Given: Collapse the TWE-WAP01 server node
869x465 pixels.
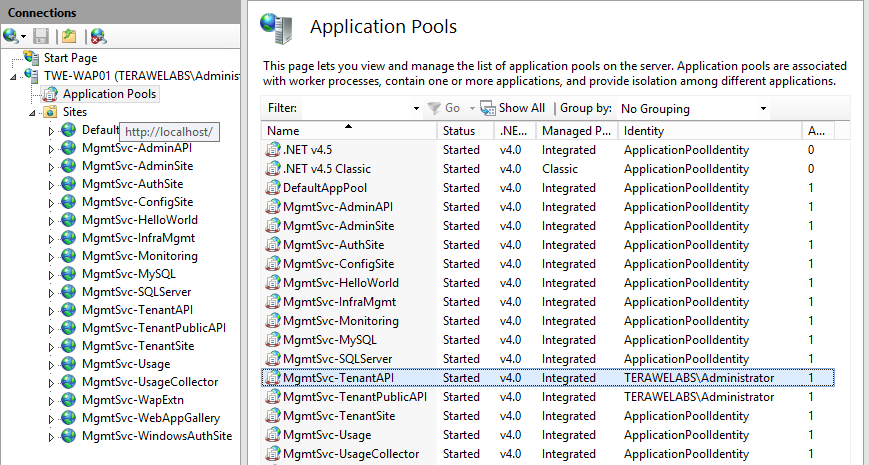Looking at the screenshot, I should [x=13, y=76].
